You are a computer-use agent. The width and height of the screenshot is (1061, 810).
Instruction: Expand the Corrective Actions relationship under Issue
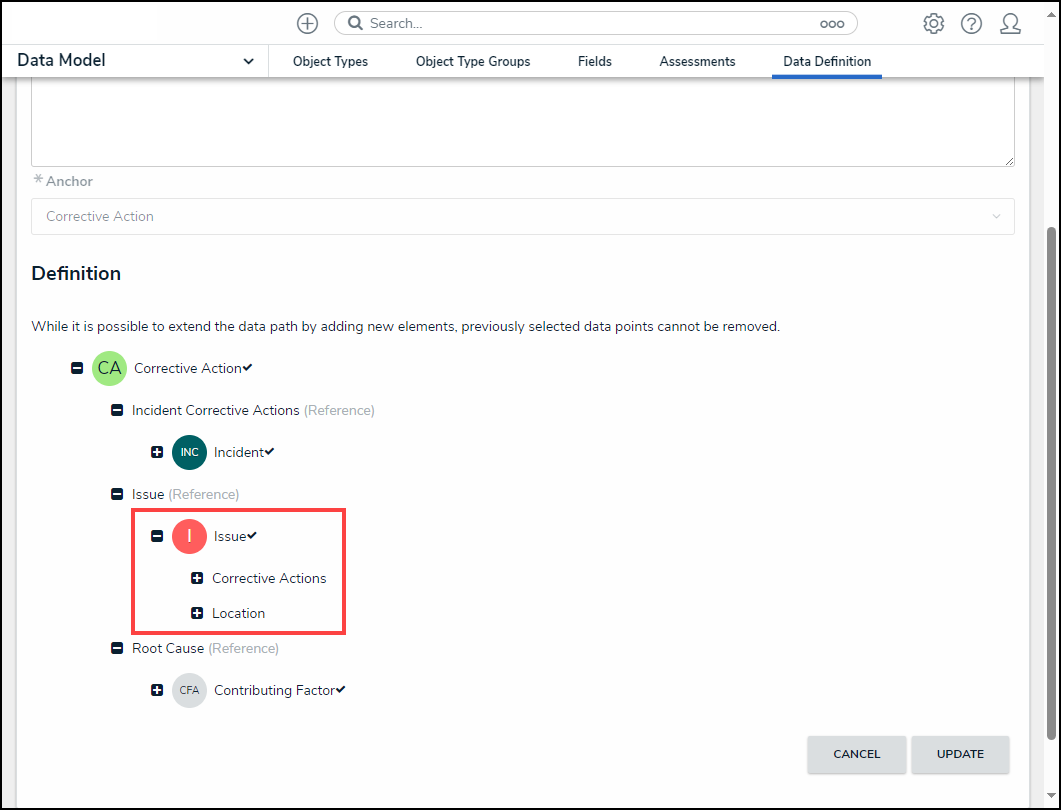[x=197, y=578]
